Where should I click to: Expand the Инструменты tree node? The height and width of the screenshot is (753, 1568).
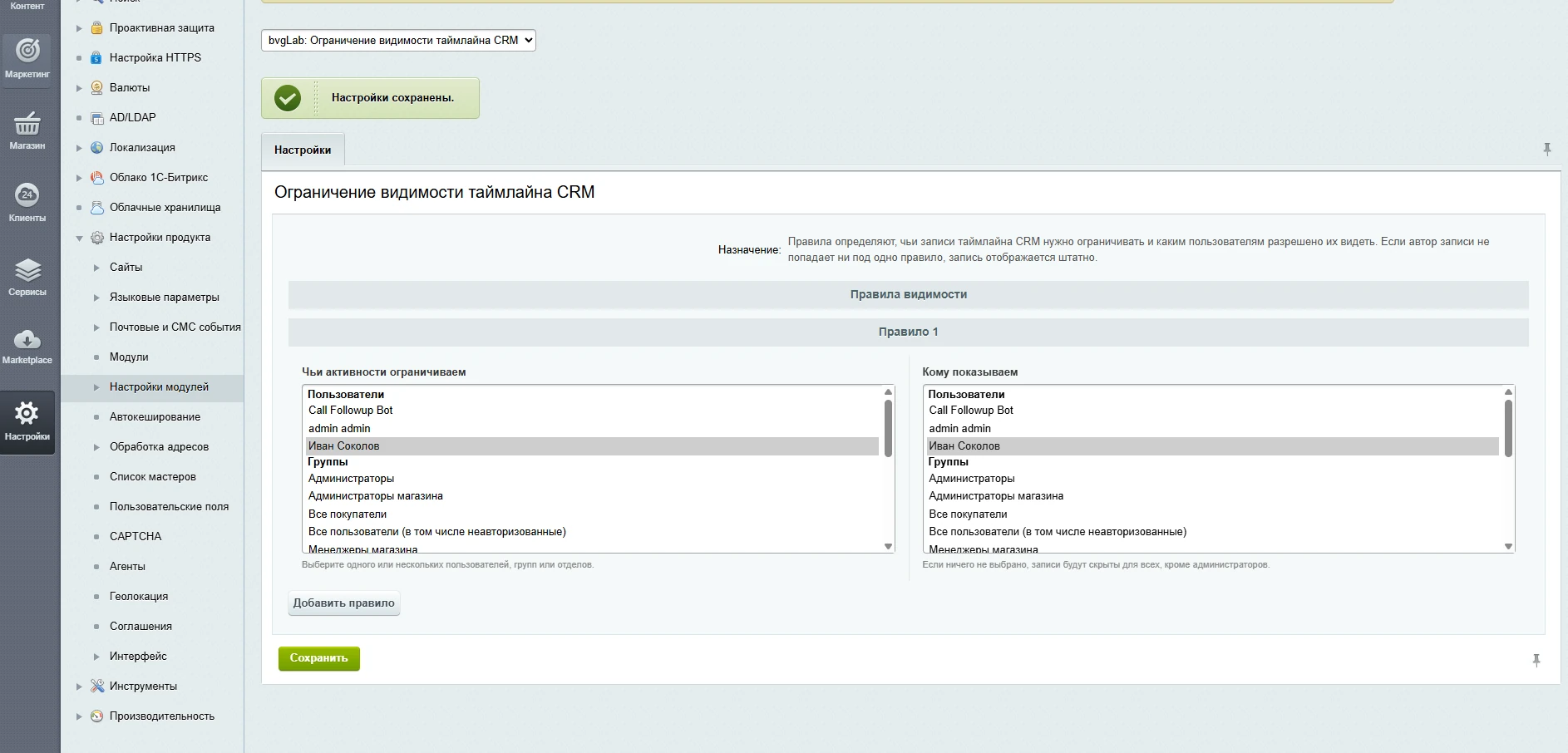[79, 687]
